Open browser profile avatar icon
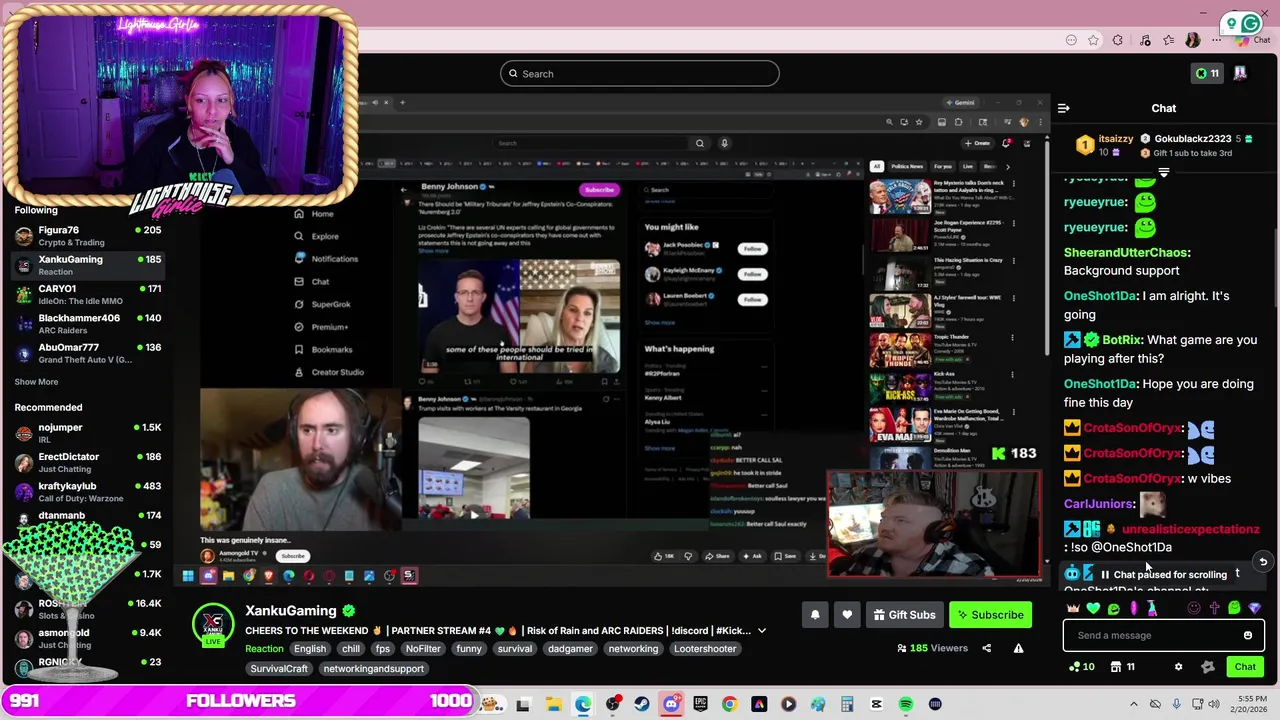This screenshot has width=1280, height=720. point(1192,40)
